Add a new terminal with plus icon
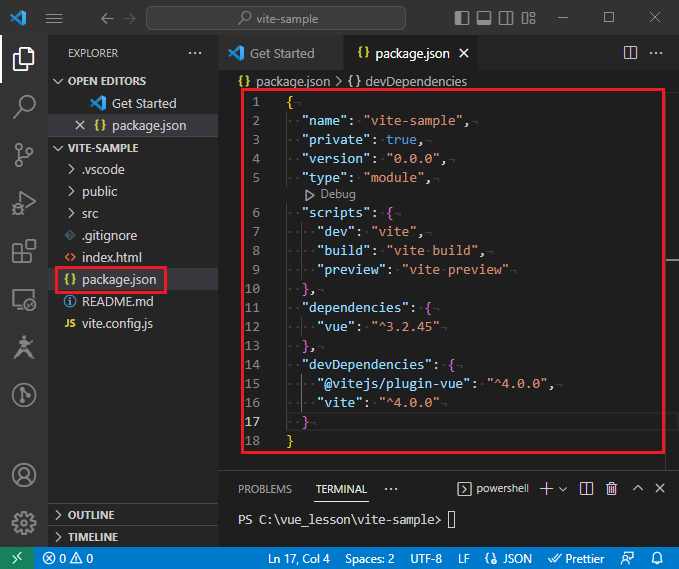This screenshot has height=569, width=679. [546, 488]
